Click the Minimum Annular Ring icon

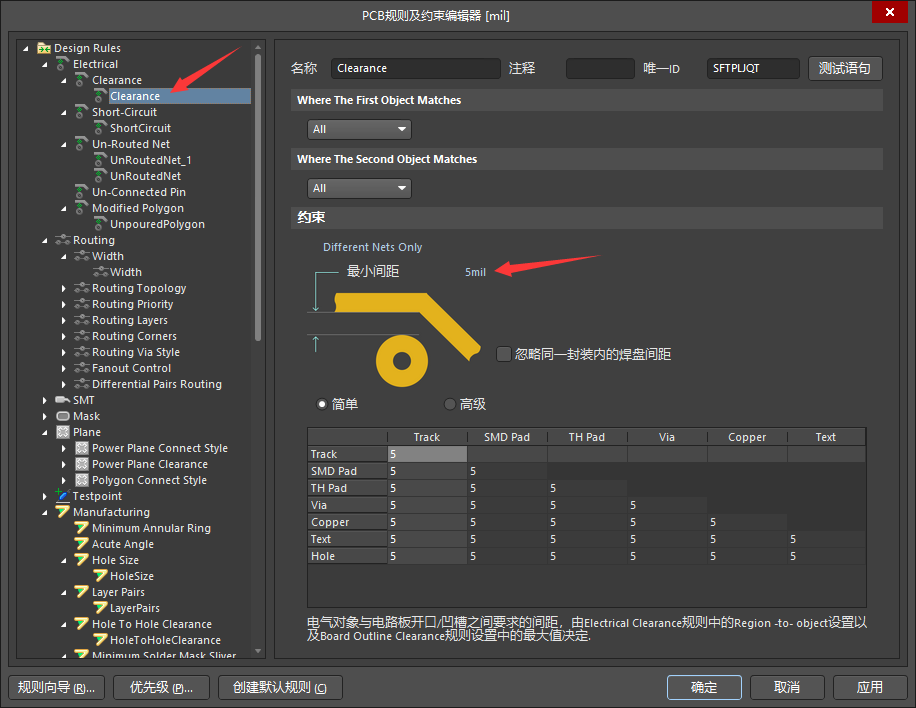pyautogui.click(x=82, y=527)
